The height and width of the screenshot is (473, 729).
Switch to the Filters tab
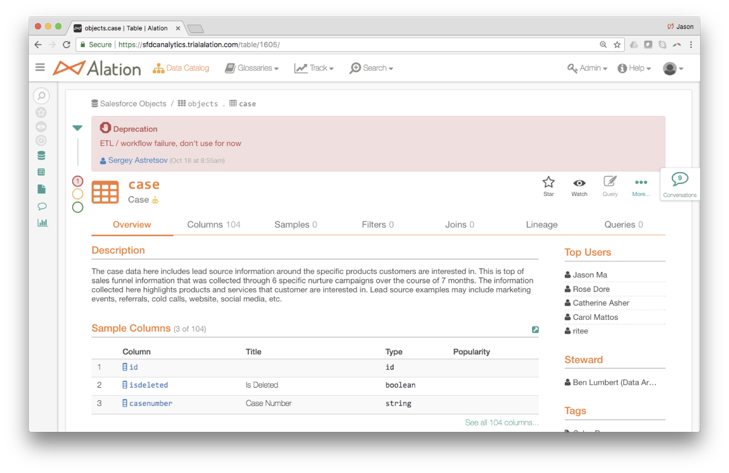coord(378,225)
